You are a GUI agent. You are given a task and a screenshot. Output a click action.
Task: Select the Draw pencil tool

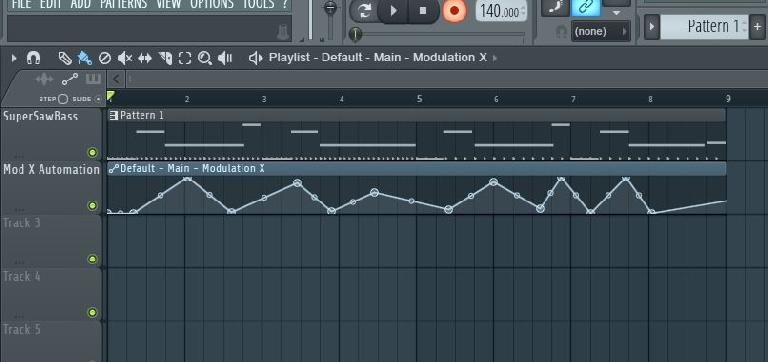pyautogui.click(x=65, y=58)
